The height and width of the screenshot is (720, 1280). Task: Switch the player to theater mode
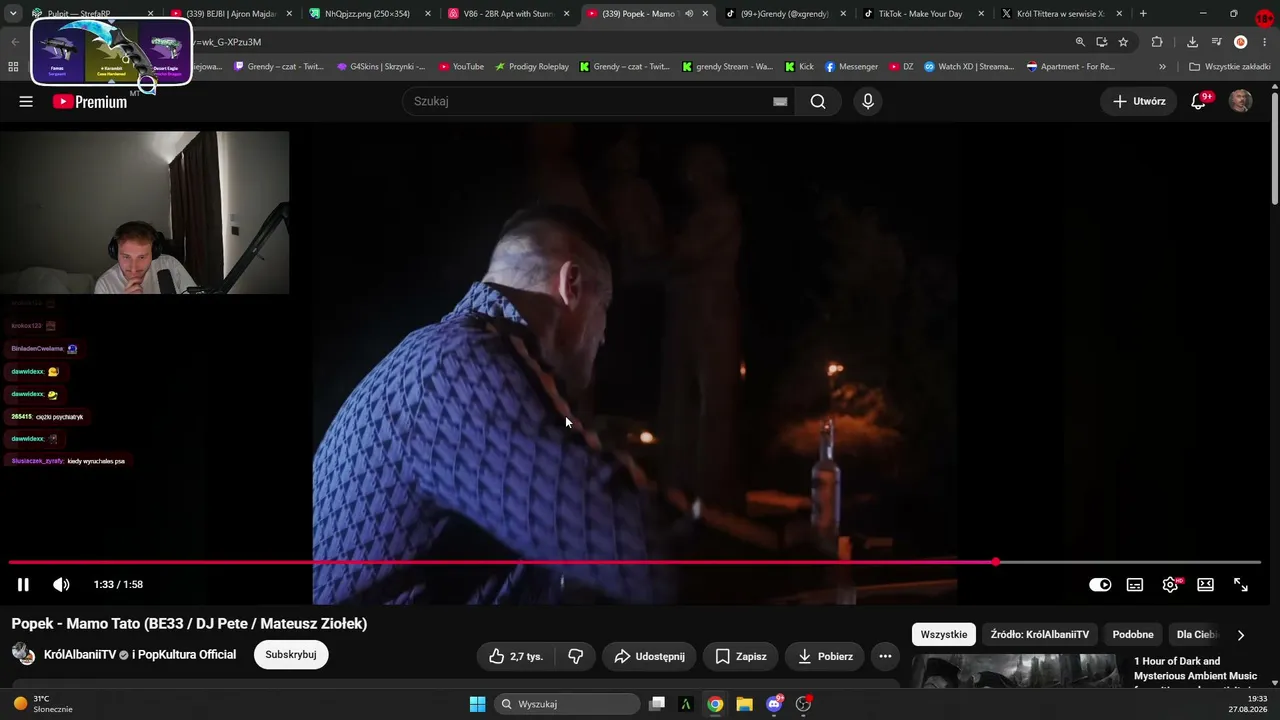click(x=1206, y=585)
